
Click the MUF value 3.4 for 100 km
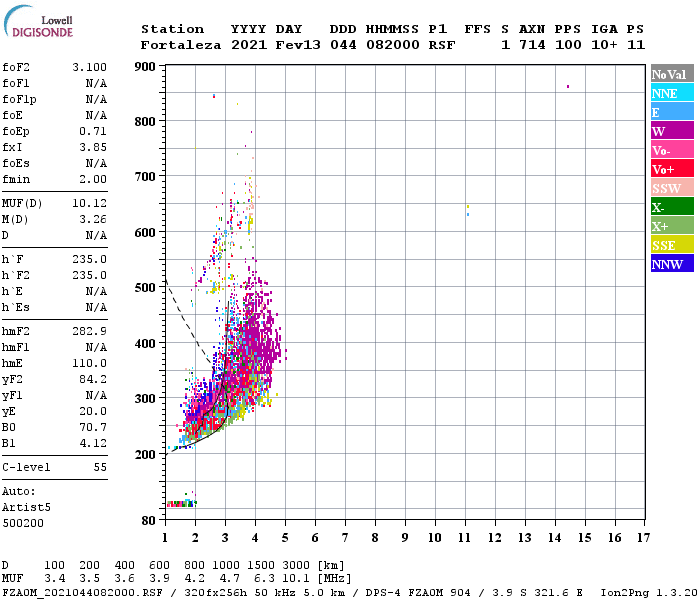tap(54, 579)
